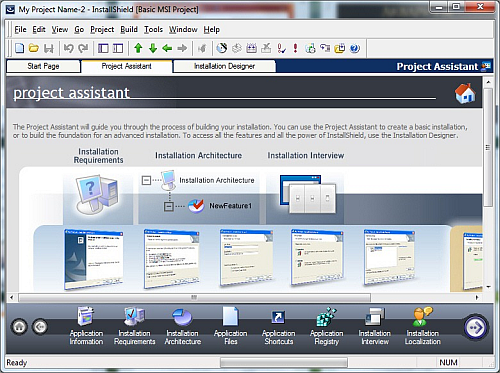Select the Application Files page icon
This screenshot has width=500, height=373.
click(230, 316)
